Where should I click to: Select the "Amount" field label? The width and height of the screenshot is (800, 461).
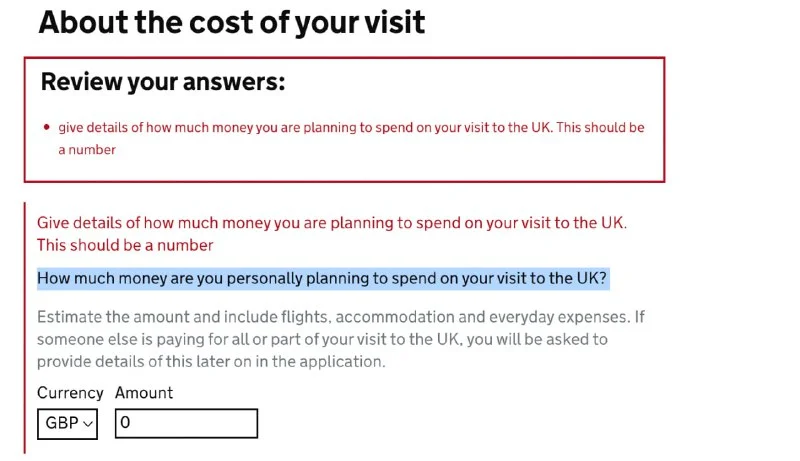(144, 393)
